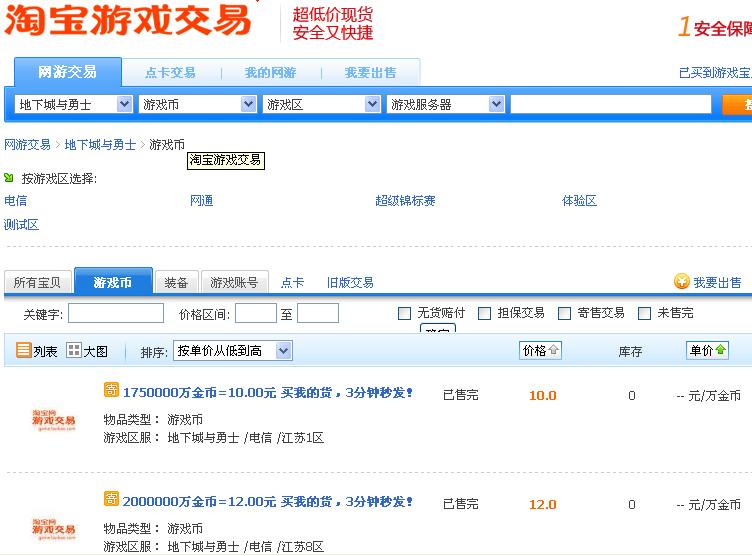The width and height of the screenshot is (752, 556).
Task: Check the 担保交易 option
Action: tap(484, 313)
